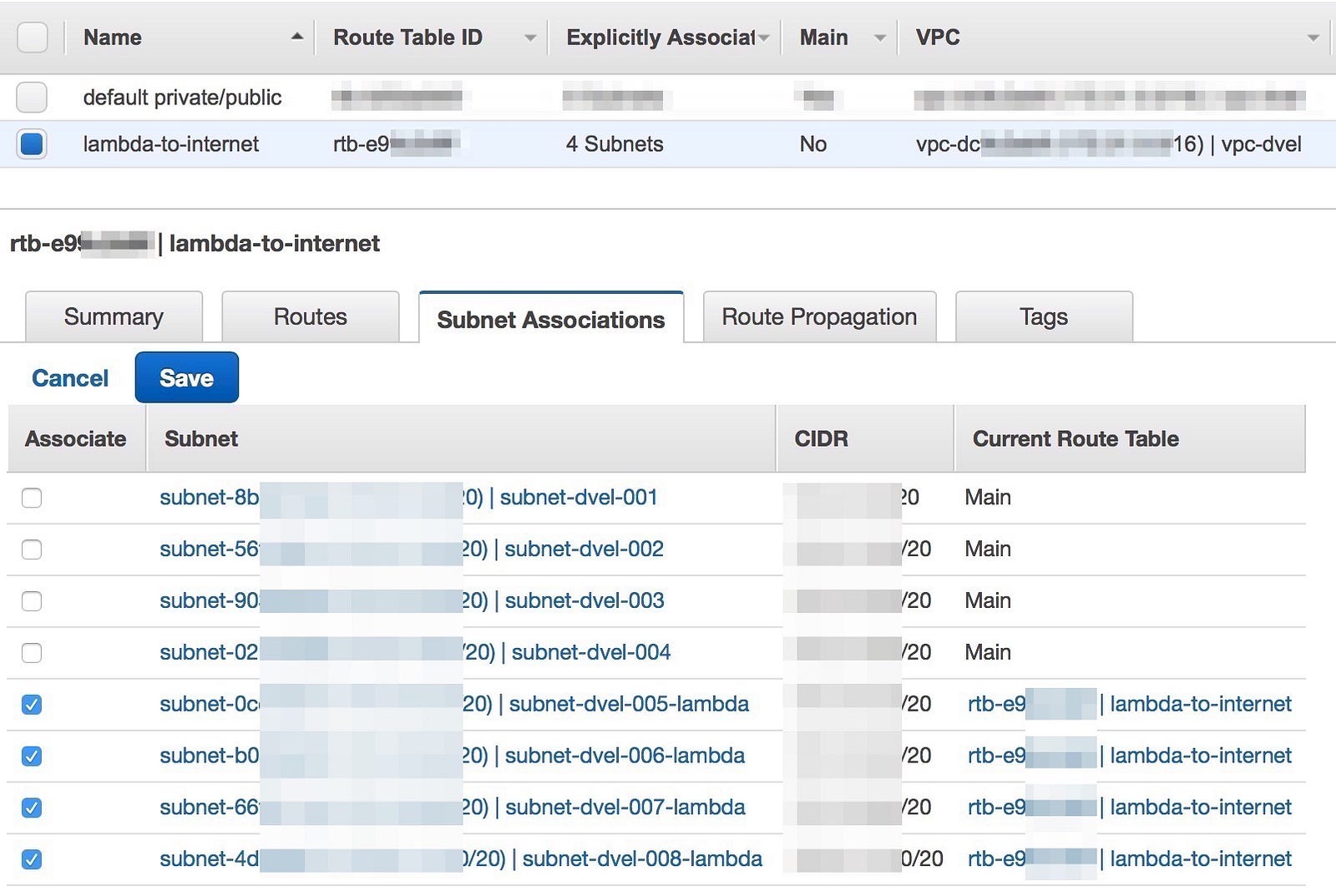Viewport: 1336px width, 896px height.
Task: Check the Associate box for subnet-dvel-003
Action: [x=32, y=601]
